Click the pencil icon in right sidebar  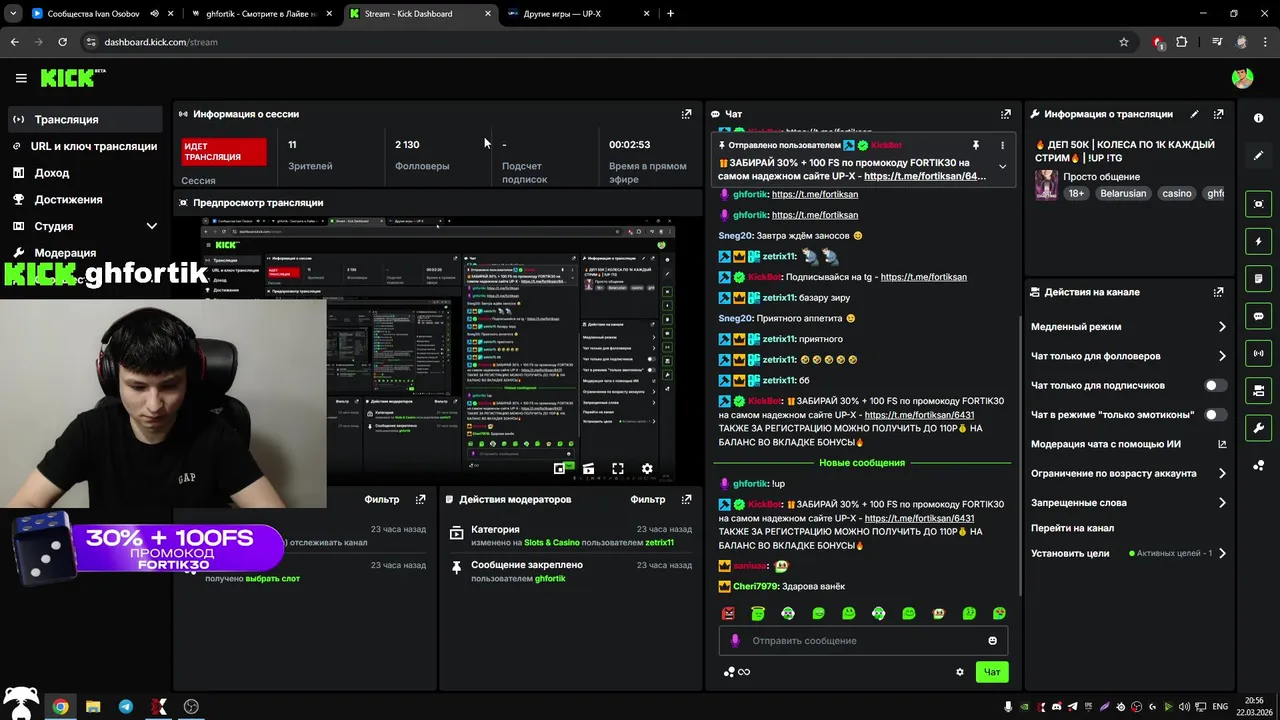pyautogui.click(x=1258, y=155)
